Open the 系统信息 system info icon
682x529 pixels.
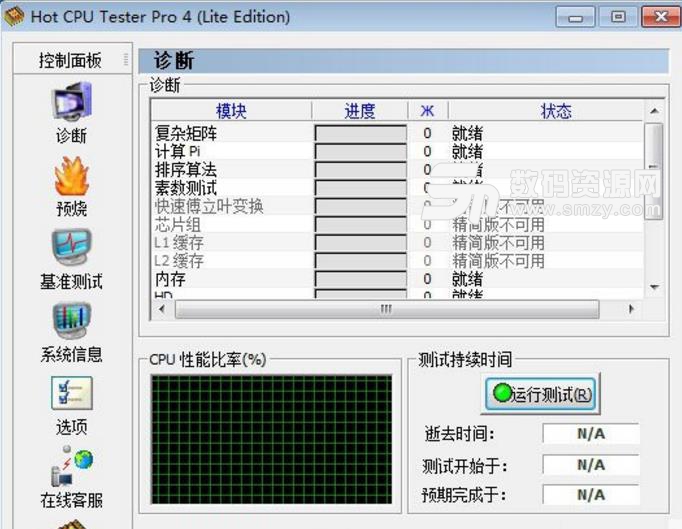[x=72, y=321]
